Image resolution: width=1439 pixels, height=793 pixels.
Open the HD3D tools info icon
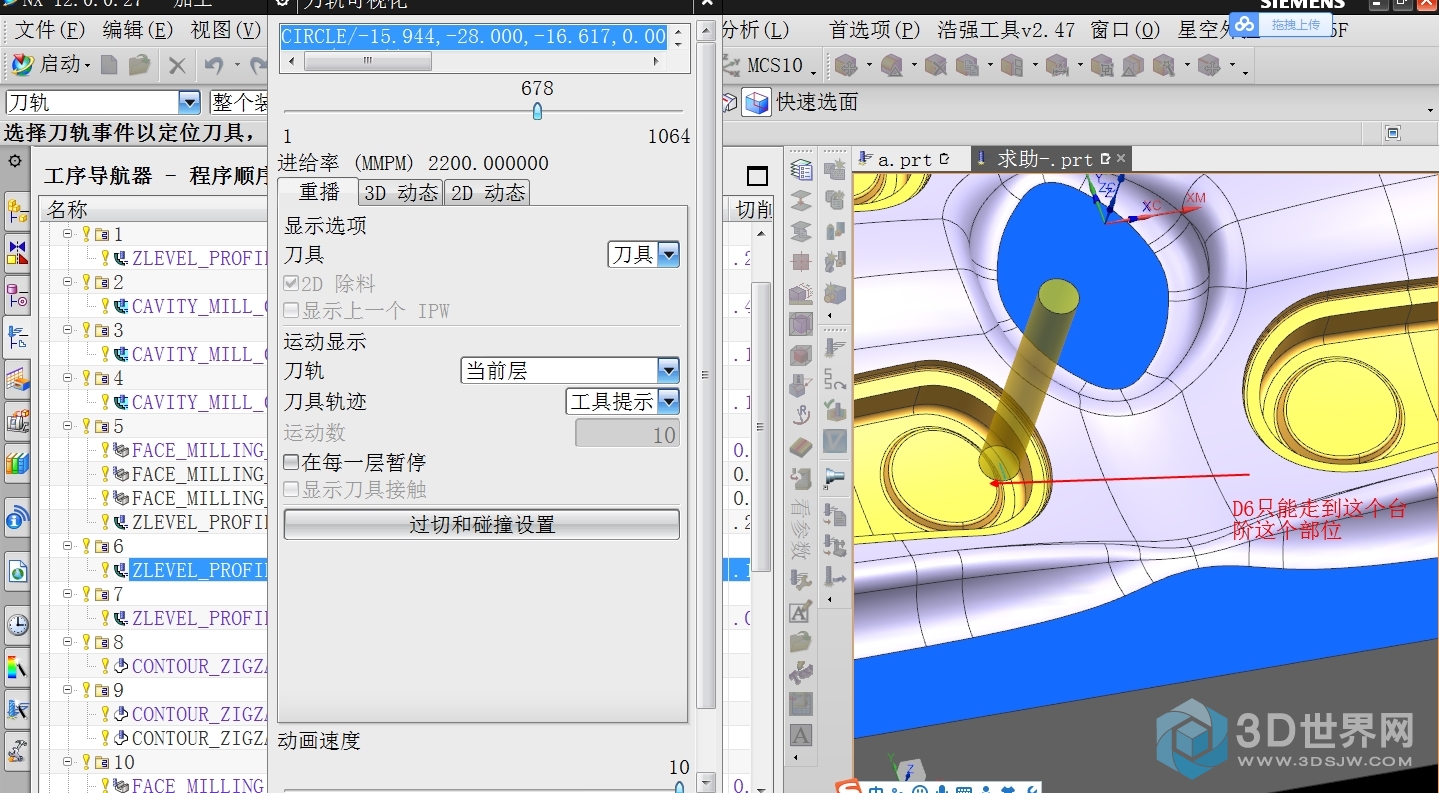pos(17,519)
